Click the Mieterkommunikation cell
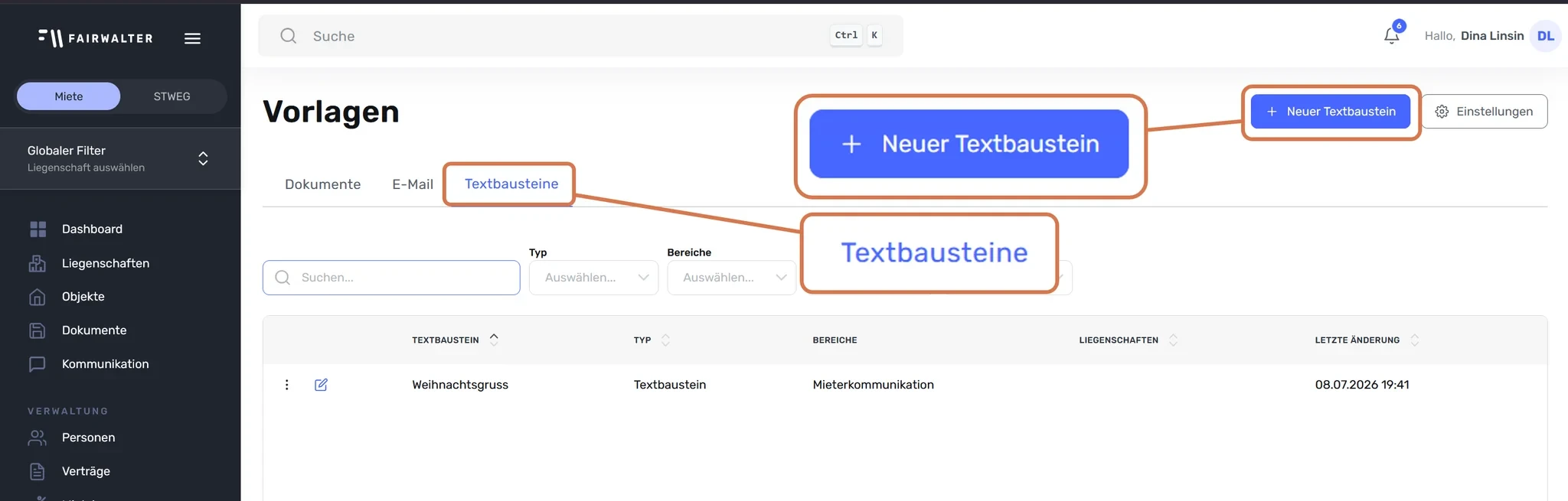 tap(873, 385)
